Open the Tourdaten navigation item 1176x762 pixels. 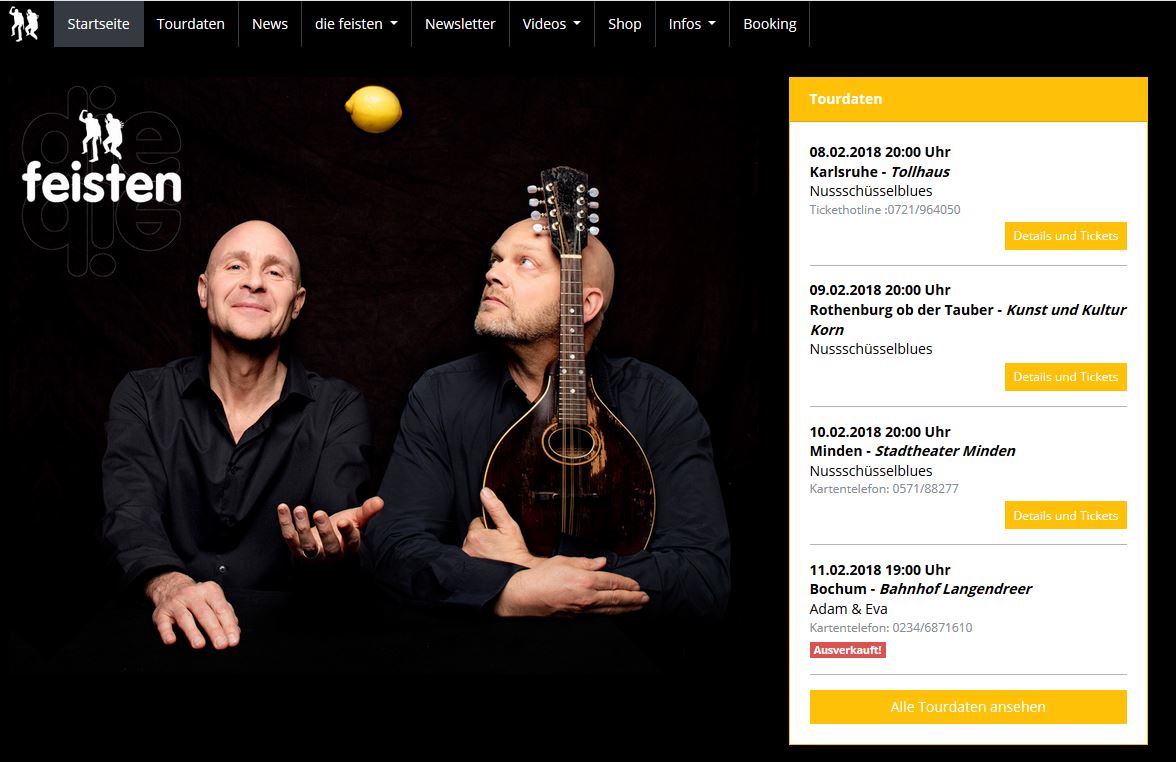pos(190,24)
